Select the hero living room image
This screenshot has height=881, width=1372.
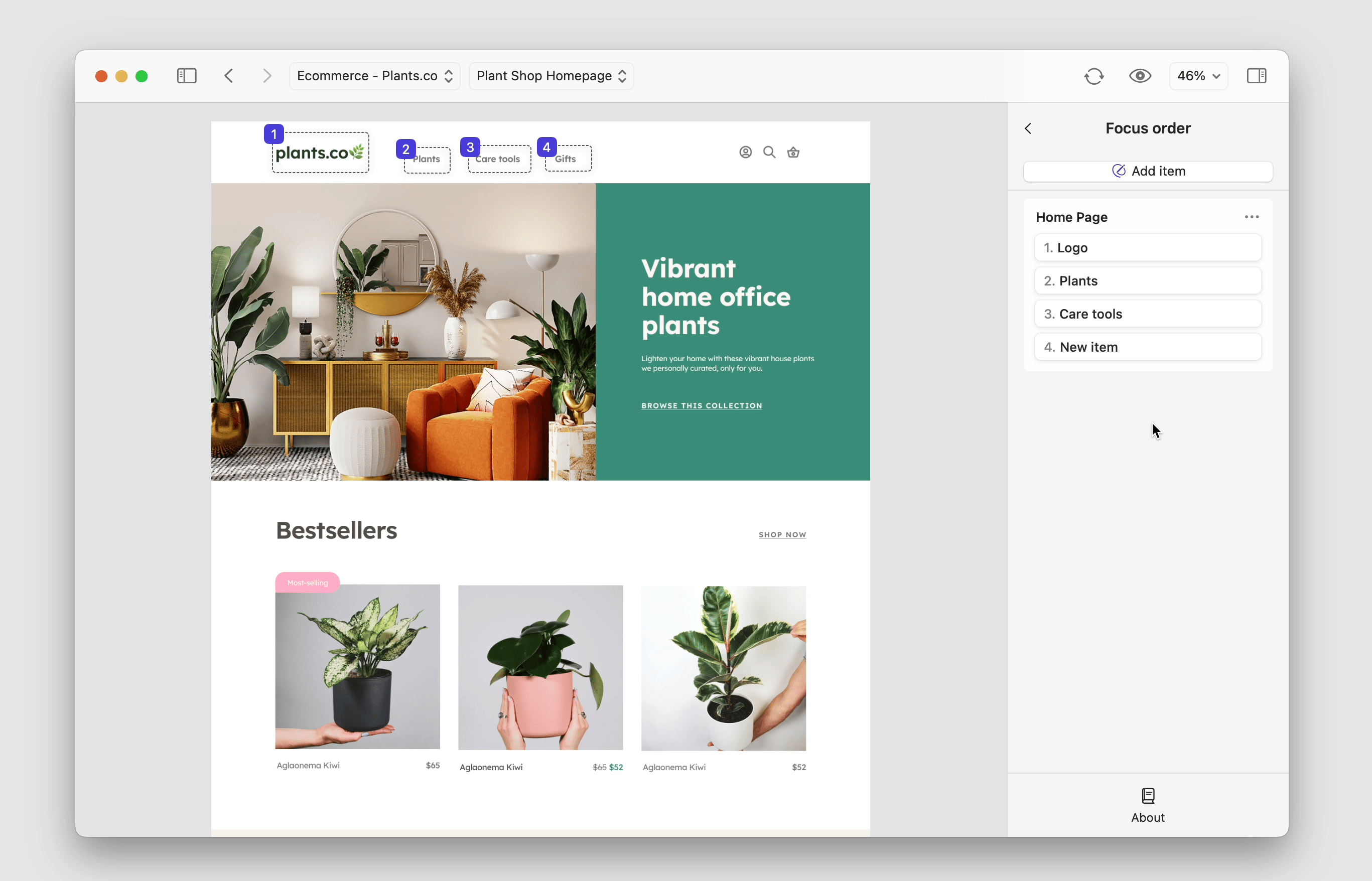[403, 332]
